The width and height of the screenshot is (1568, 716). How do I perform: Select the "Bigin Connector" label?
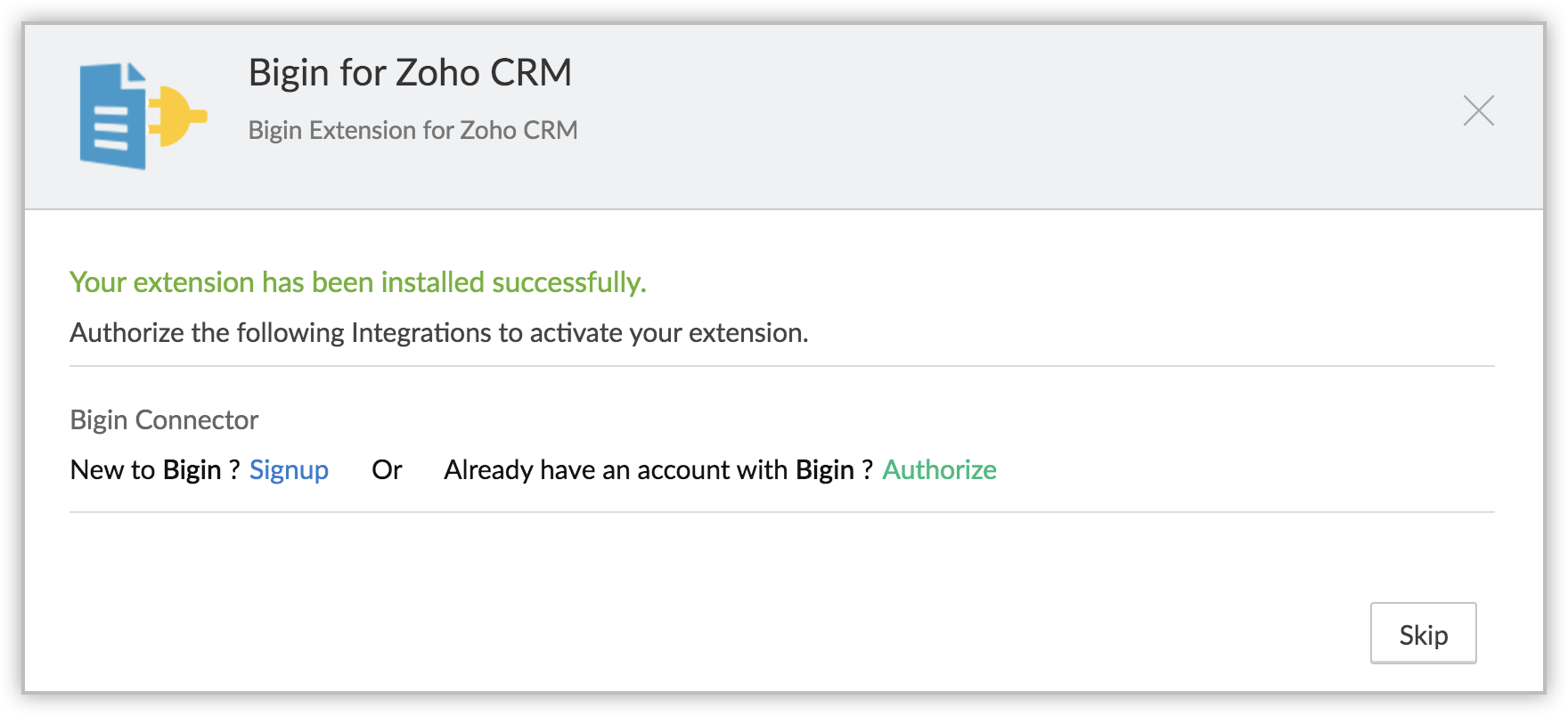tap(164, 419)
